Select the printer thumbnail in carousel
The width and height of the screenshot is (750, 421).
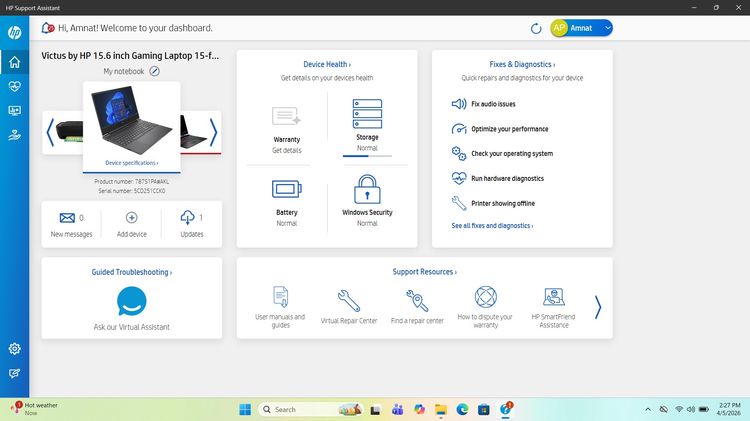tap(69, 132)
